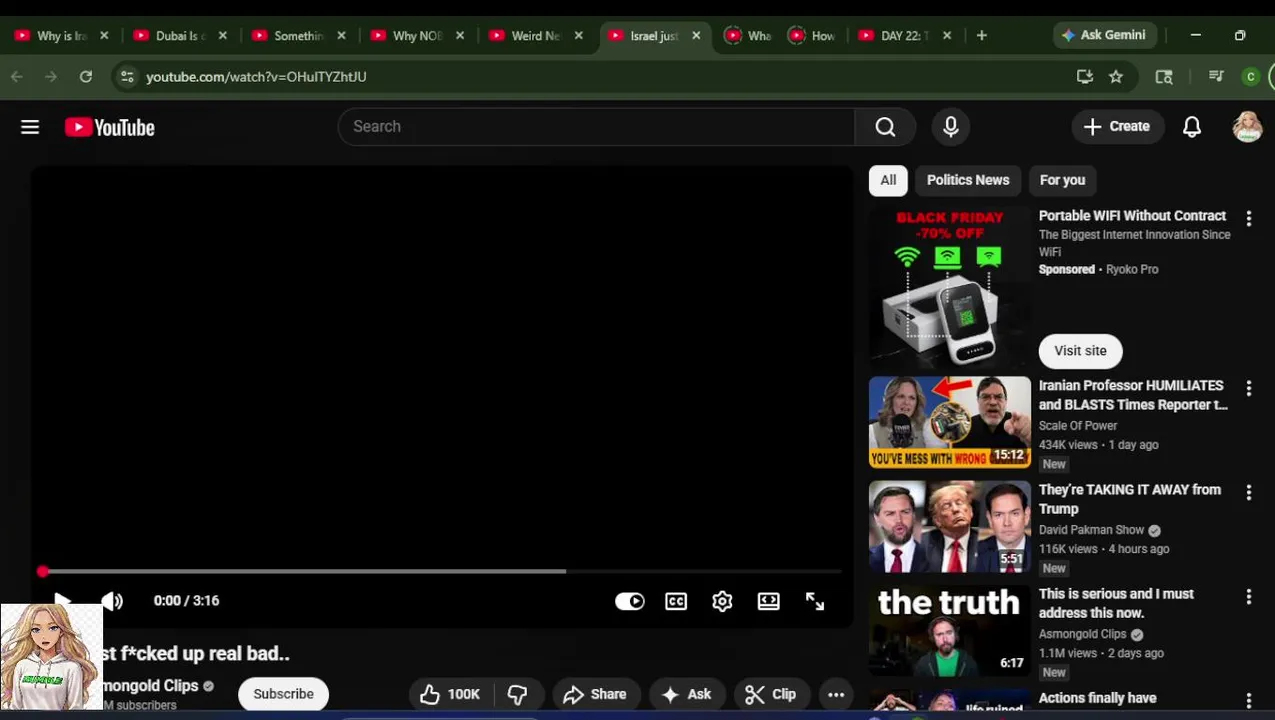Click the toolbar icon right of bookmark star
This screenshot has height=720, width=1275.
pyautogui.click(x=1164, y=76)
